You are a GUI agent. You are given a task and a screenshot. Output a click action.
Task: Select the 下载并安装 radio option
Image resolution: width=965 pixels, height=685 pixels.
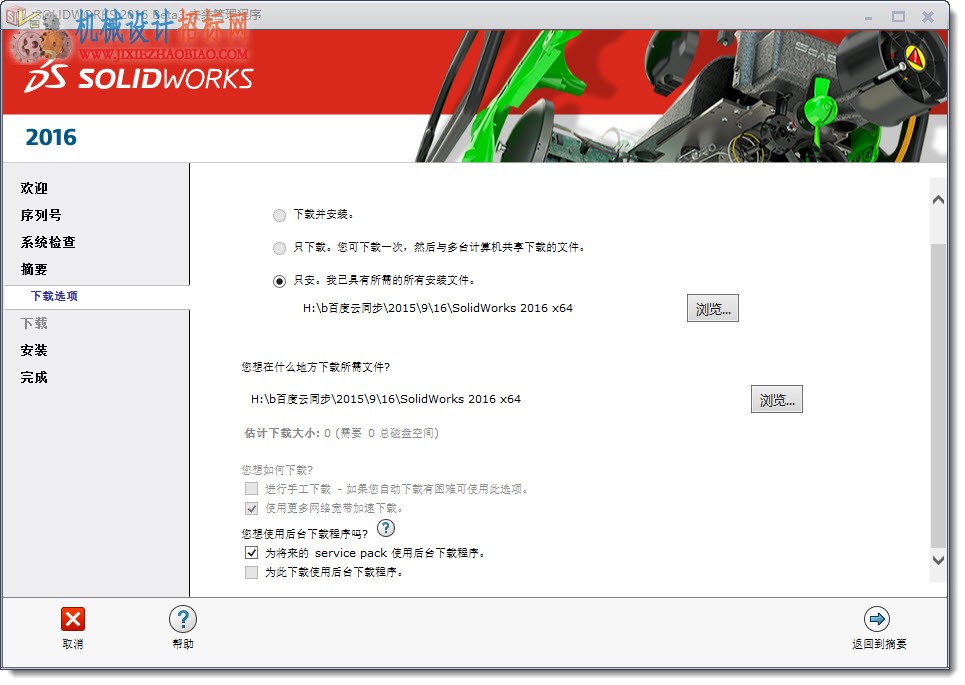point(279,215)
